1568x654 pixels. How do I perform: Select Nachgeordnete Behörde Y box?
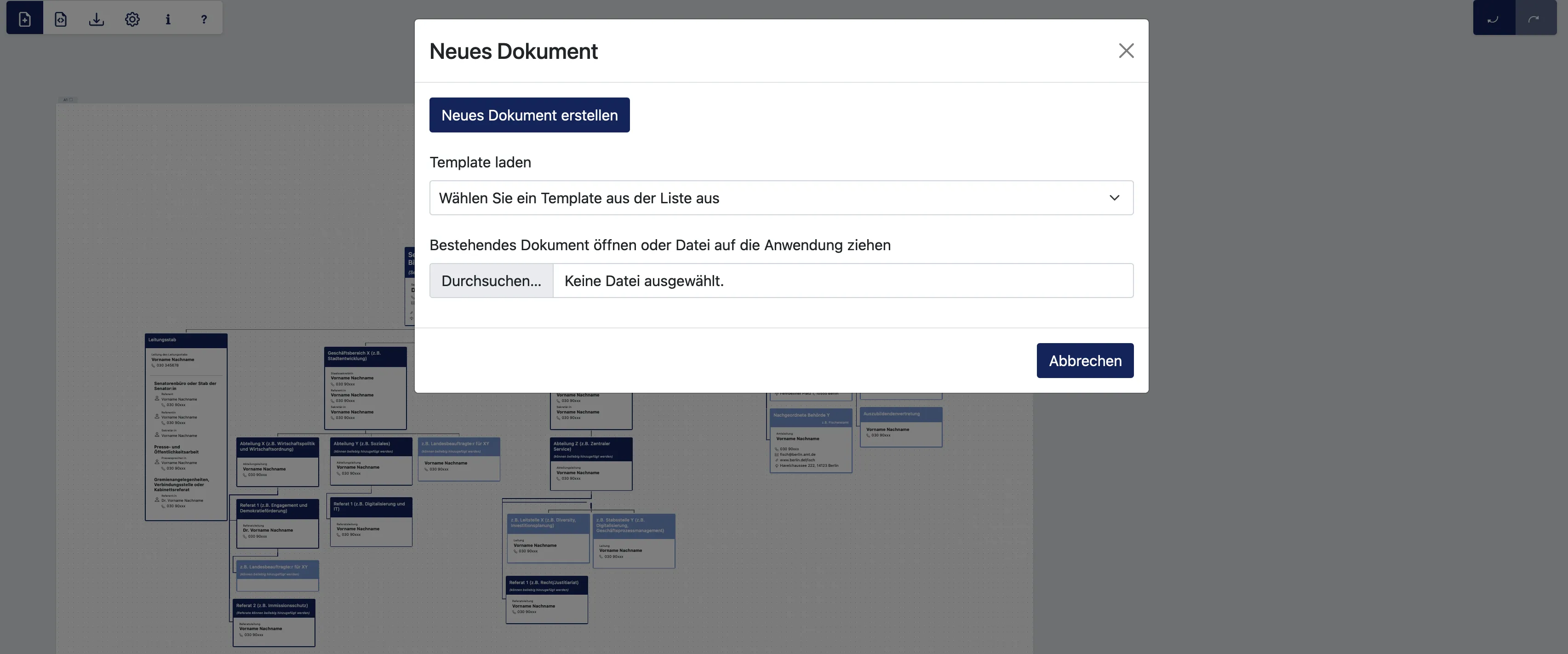(x=811, y=441)
